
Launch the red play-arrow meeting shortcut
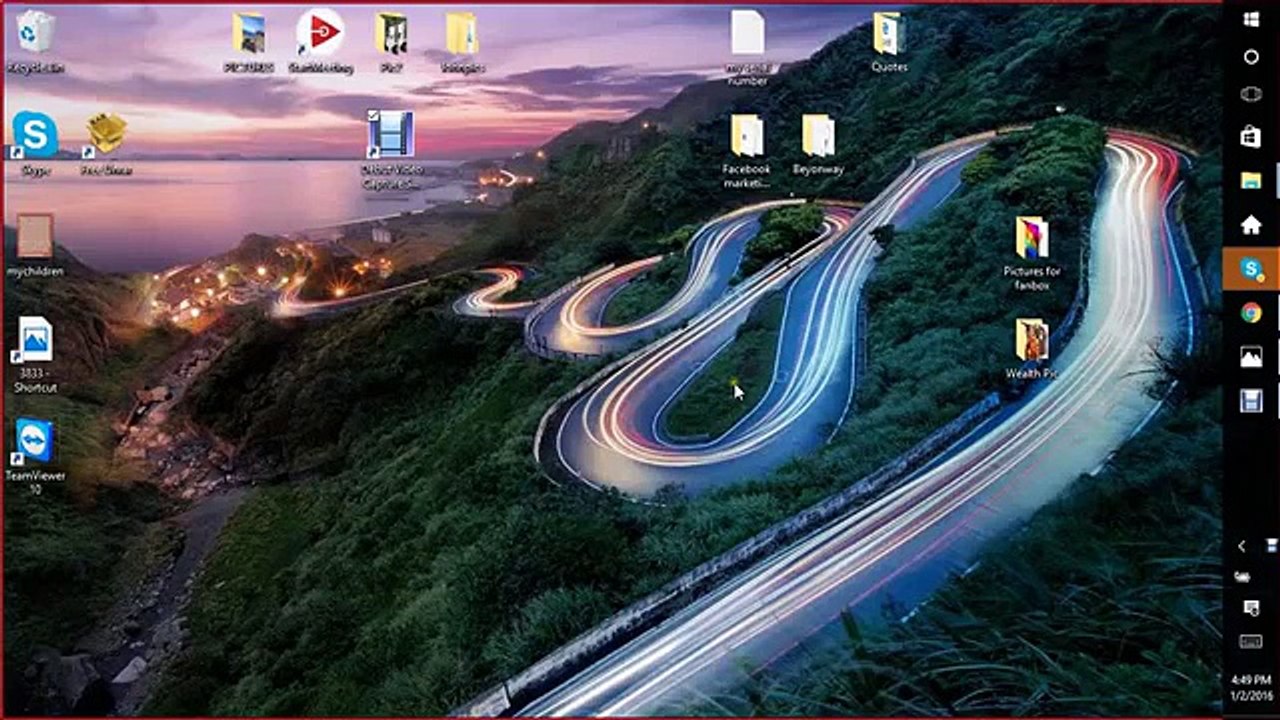(320, 42)
